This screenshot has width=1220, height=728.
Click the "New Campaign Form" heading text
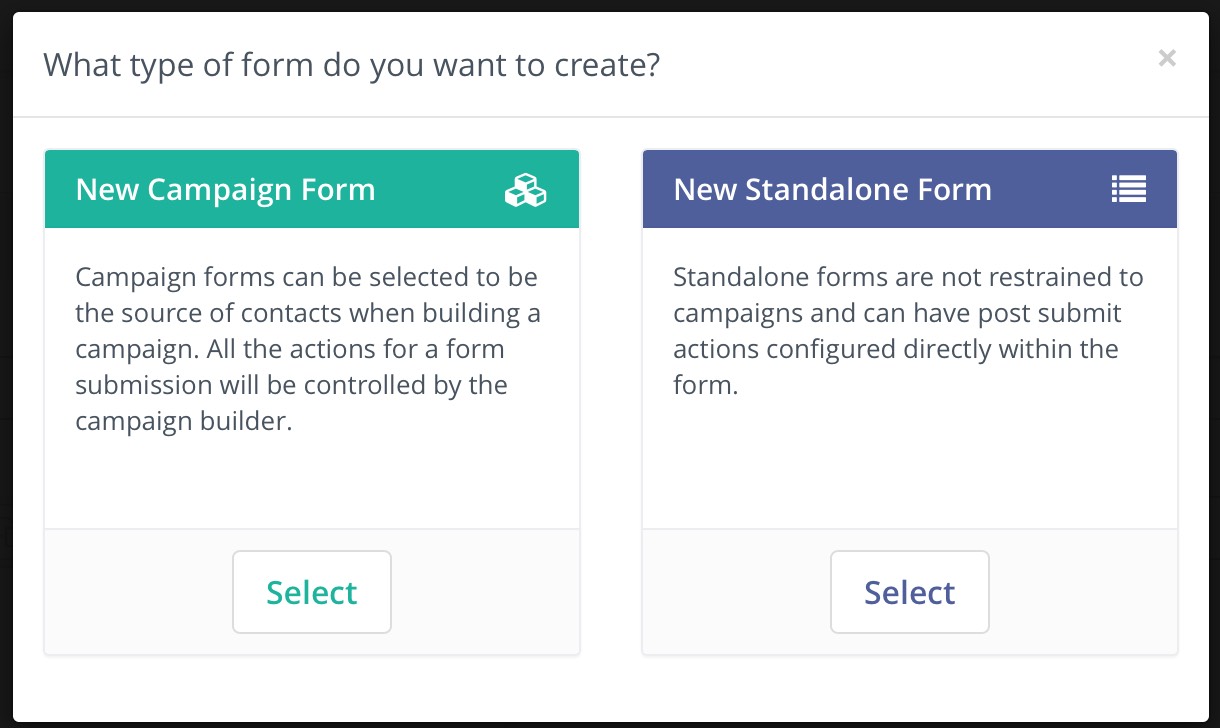coord(225,190)
